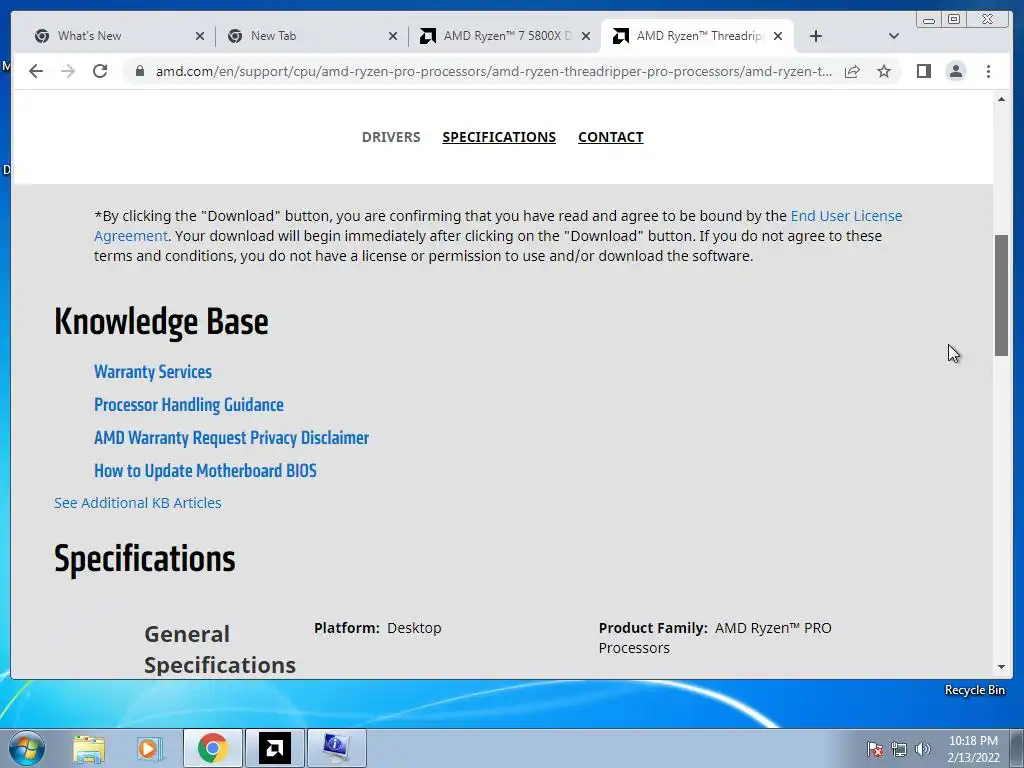
Task: Click the Specifications heading
Action: point(145,559)
